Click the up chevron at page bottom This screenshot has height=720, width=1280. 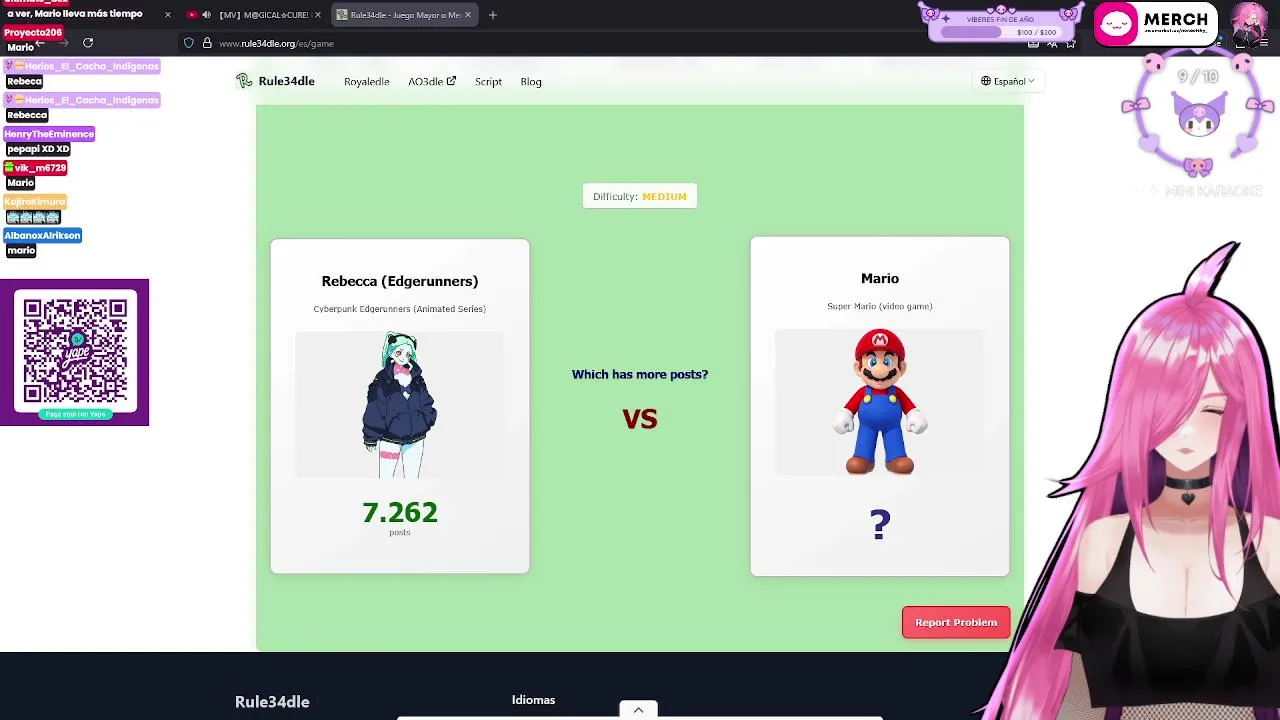tap(638, 710)
